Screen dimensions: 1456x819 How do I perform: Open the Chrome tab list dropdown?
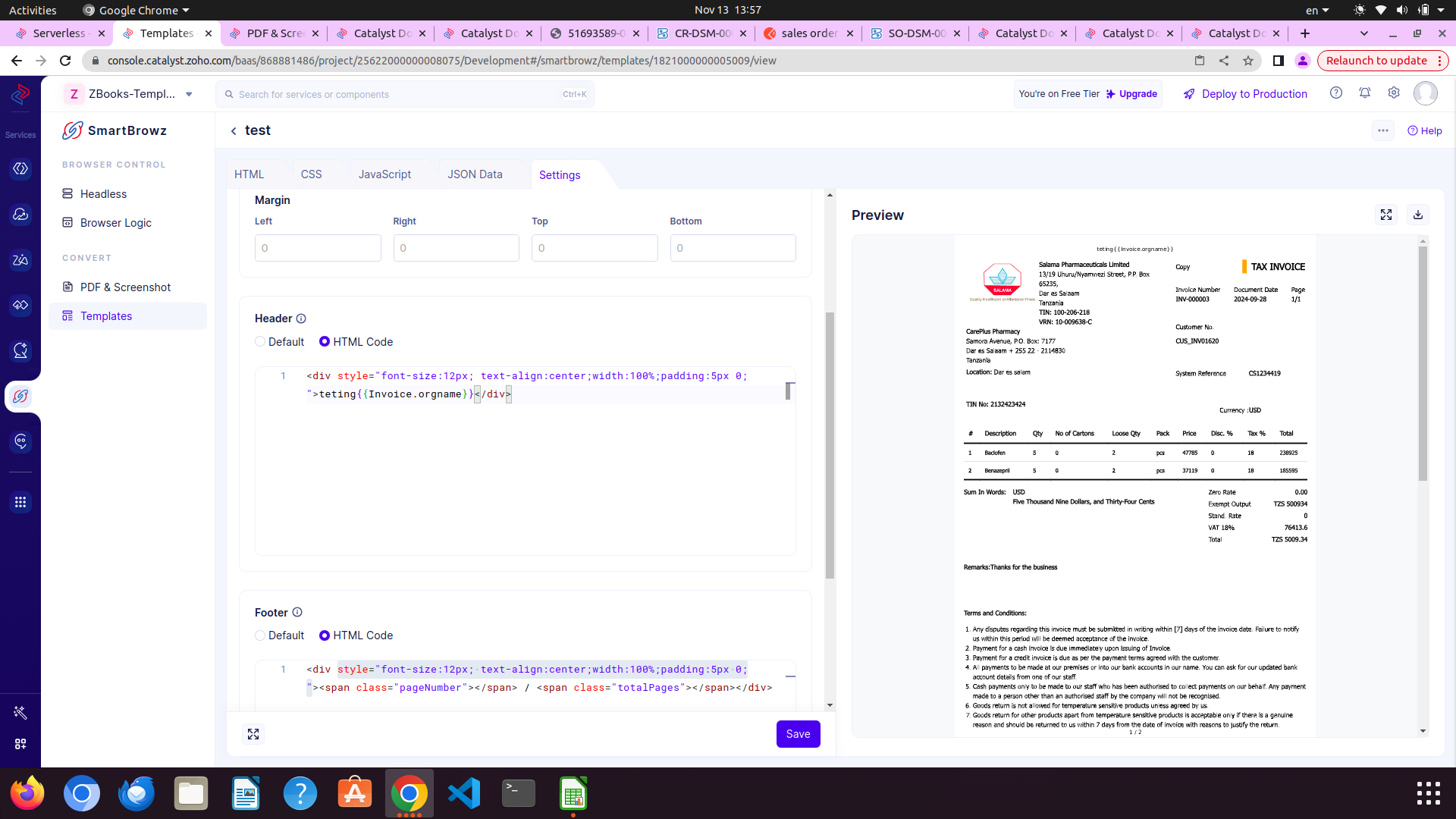point(1363,33)
